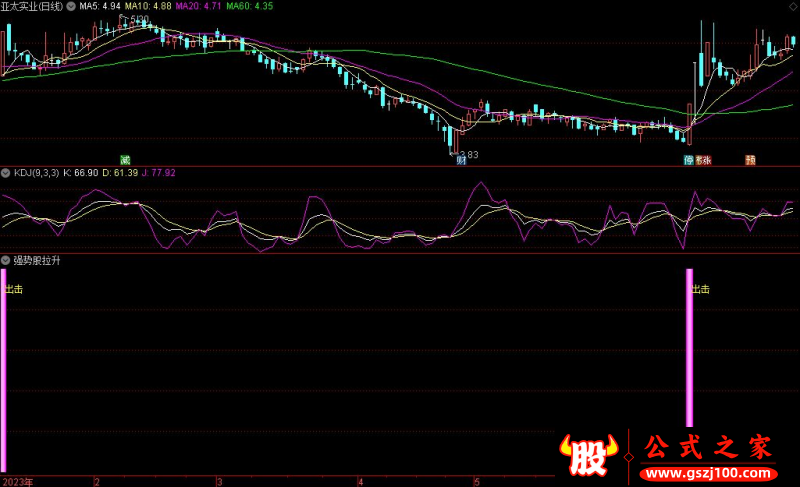This screenshot has width=800, height=487.
Task: Click the 2023年 label on time axis
Action: 17,481
